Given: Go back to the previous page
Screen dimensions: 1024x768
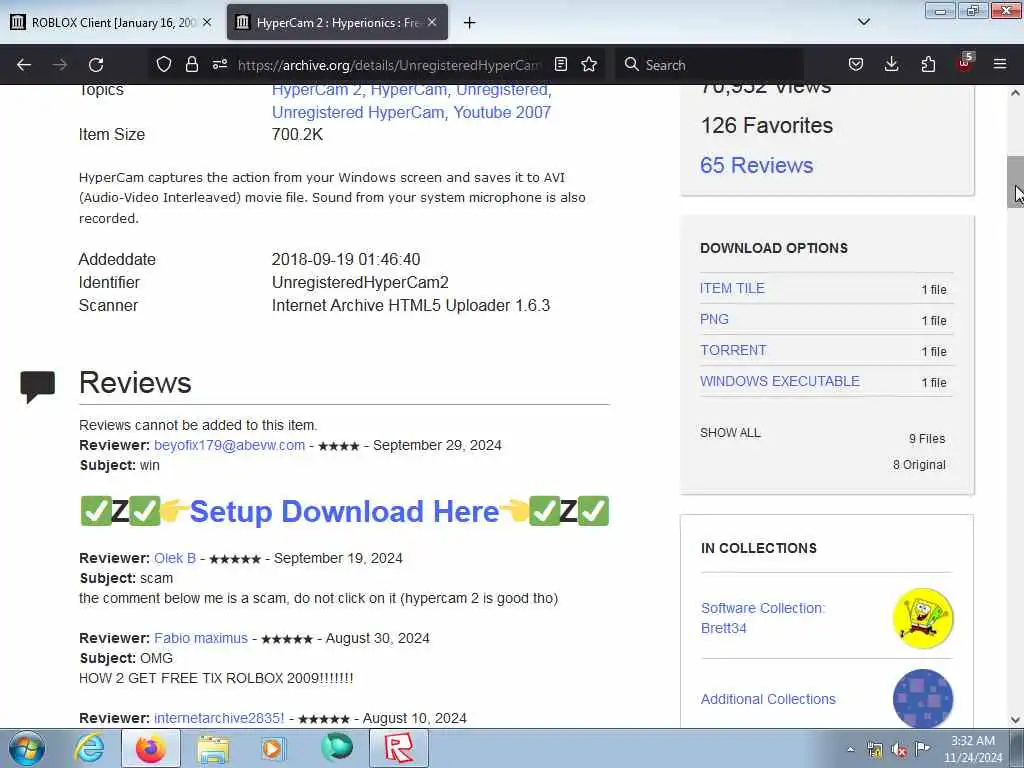Looking at the screenshot, I should [24, 65].
